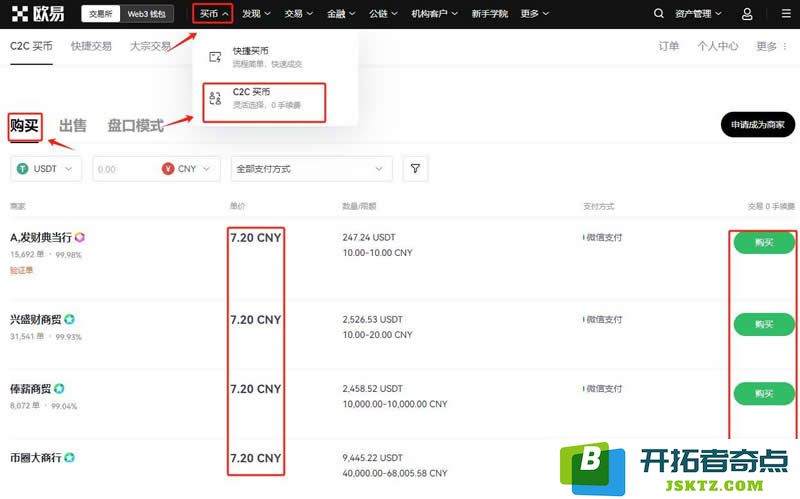Switch to the 大宗交易 sub-tab
Image resolution: width=800 pixels, height=499 pixels.
pos(150,46)
